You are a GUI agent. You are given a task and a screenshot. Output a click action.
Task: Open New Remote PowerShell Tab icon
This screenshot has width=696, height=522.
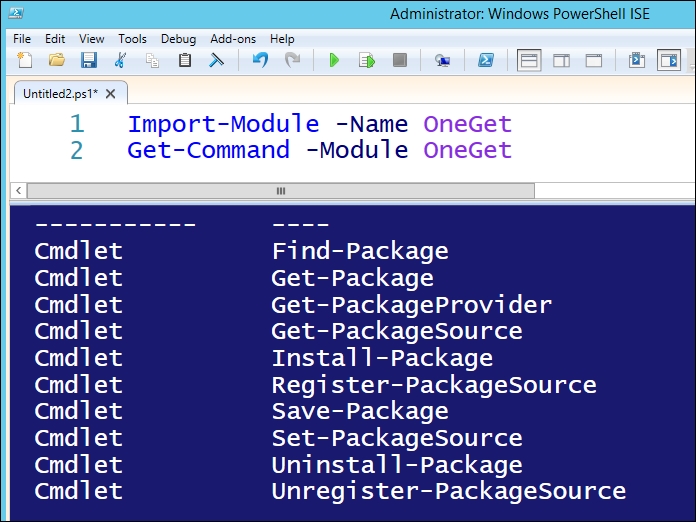point(443,60)
